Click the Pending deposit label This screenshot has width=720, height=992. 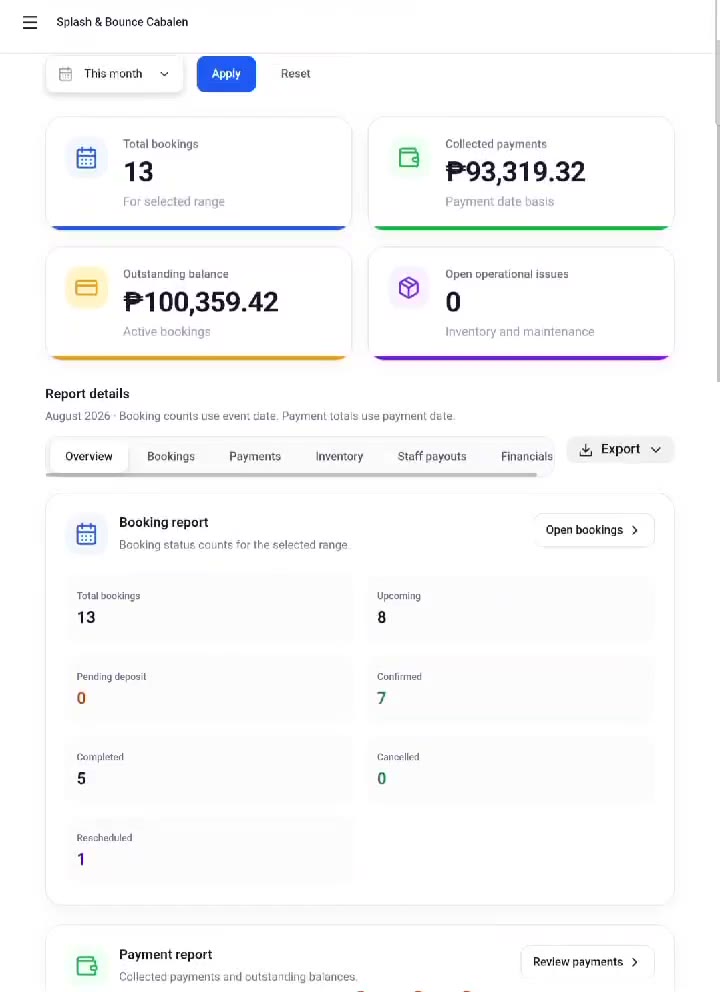coord(111,676)
